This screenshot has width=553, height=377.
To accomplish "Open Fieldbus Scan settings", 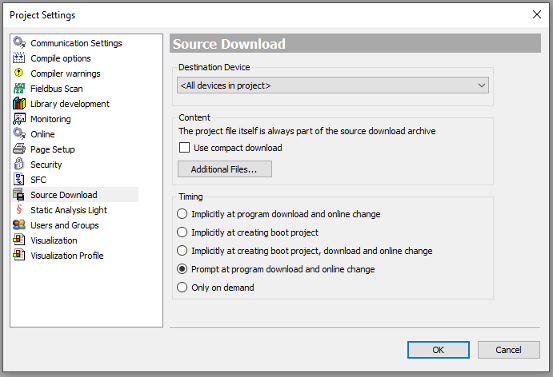I will pyautogui.click(x=56, y=89).
